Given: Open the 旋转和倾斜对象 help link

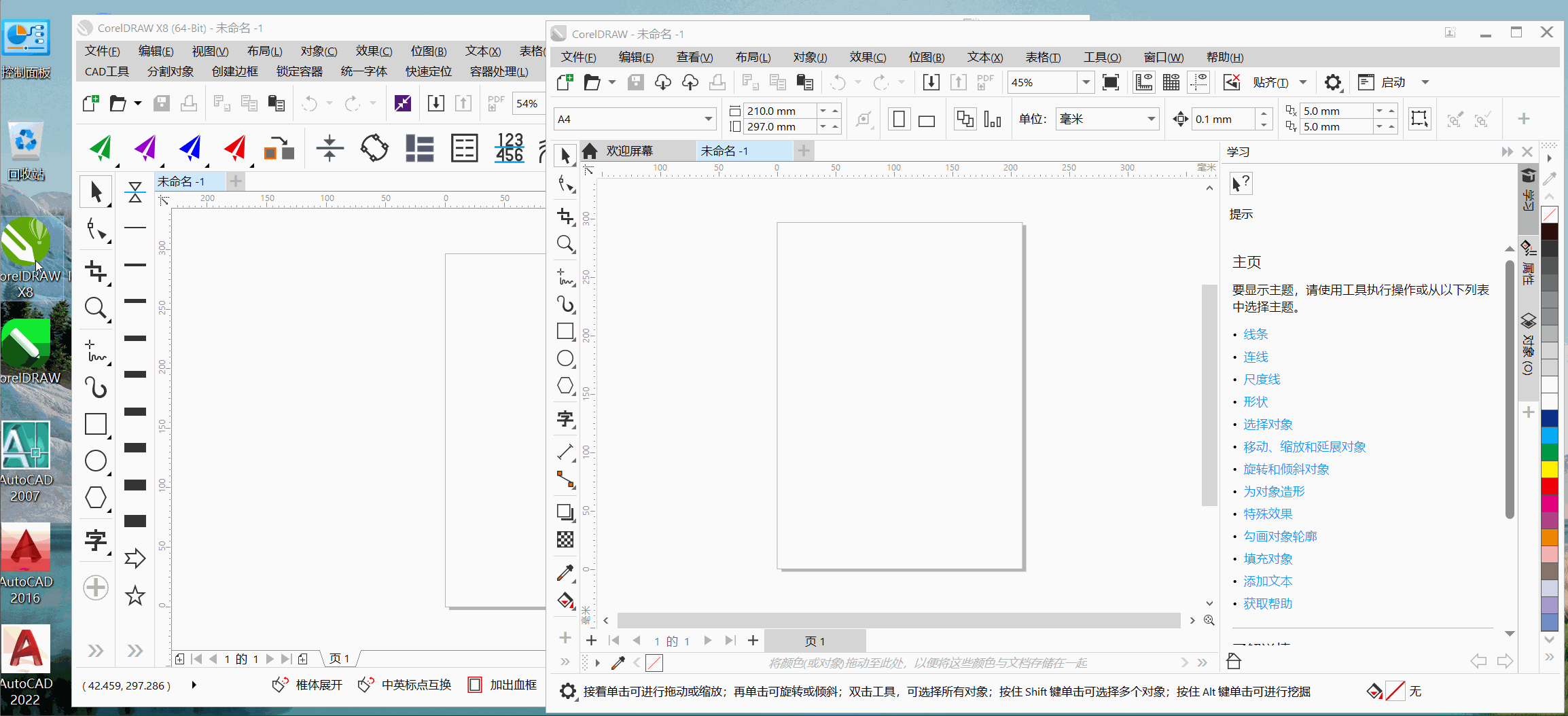Looking at the screenshot, I should tap(1286, 469).
